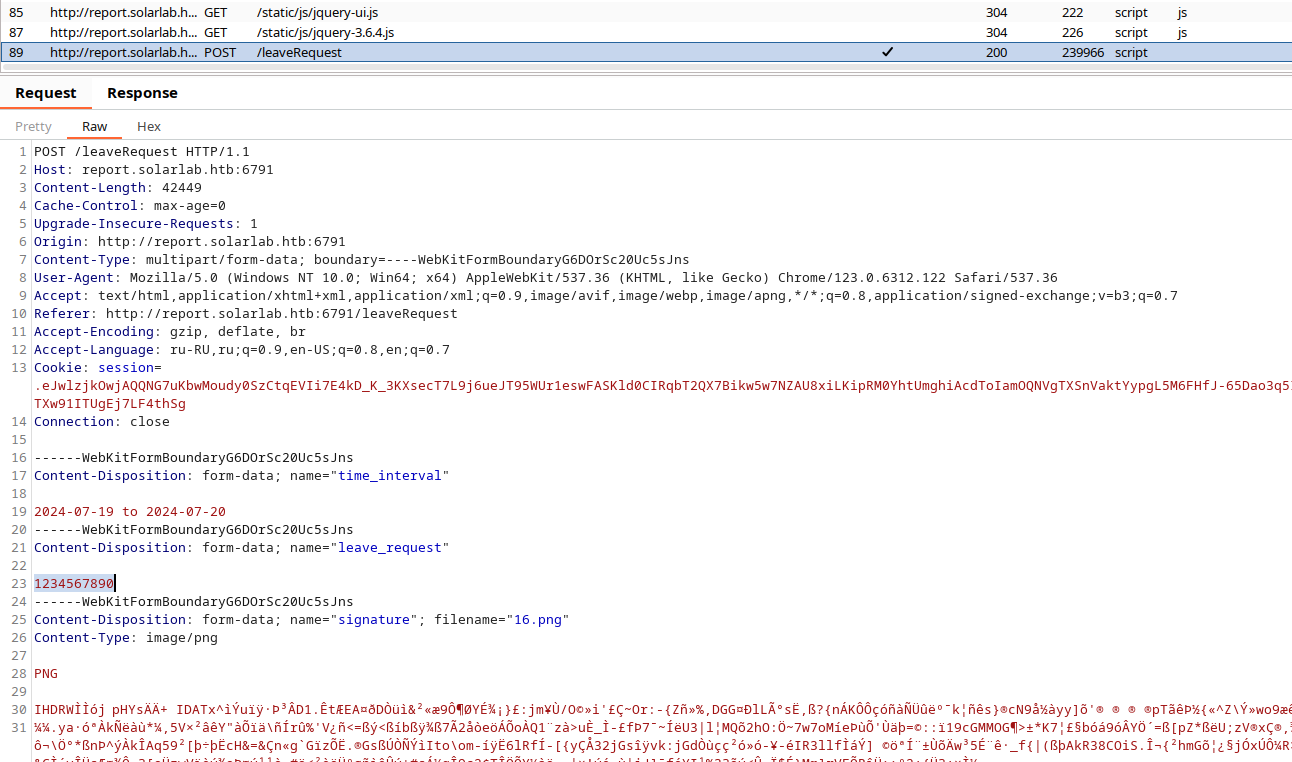Click the Cookie session header
This screenshot has width=1292, height=762.
(x=98, y=368)
